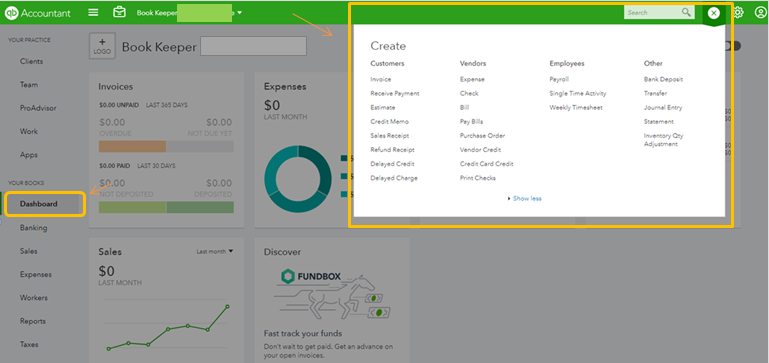Viewport: 769px width, 363px height.
Task: Open Sales in the sidebar
Action: click(28, 251)
